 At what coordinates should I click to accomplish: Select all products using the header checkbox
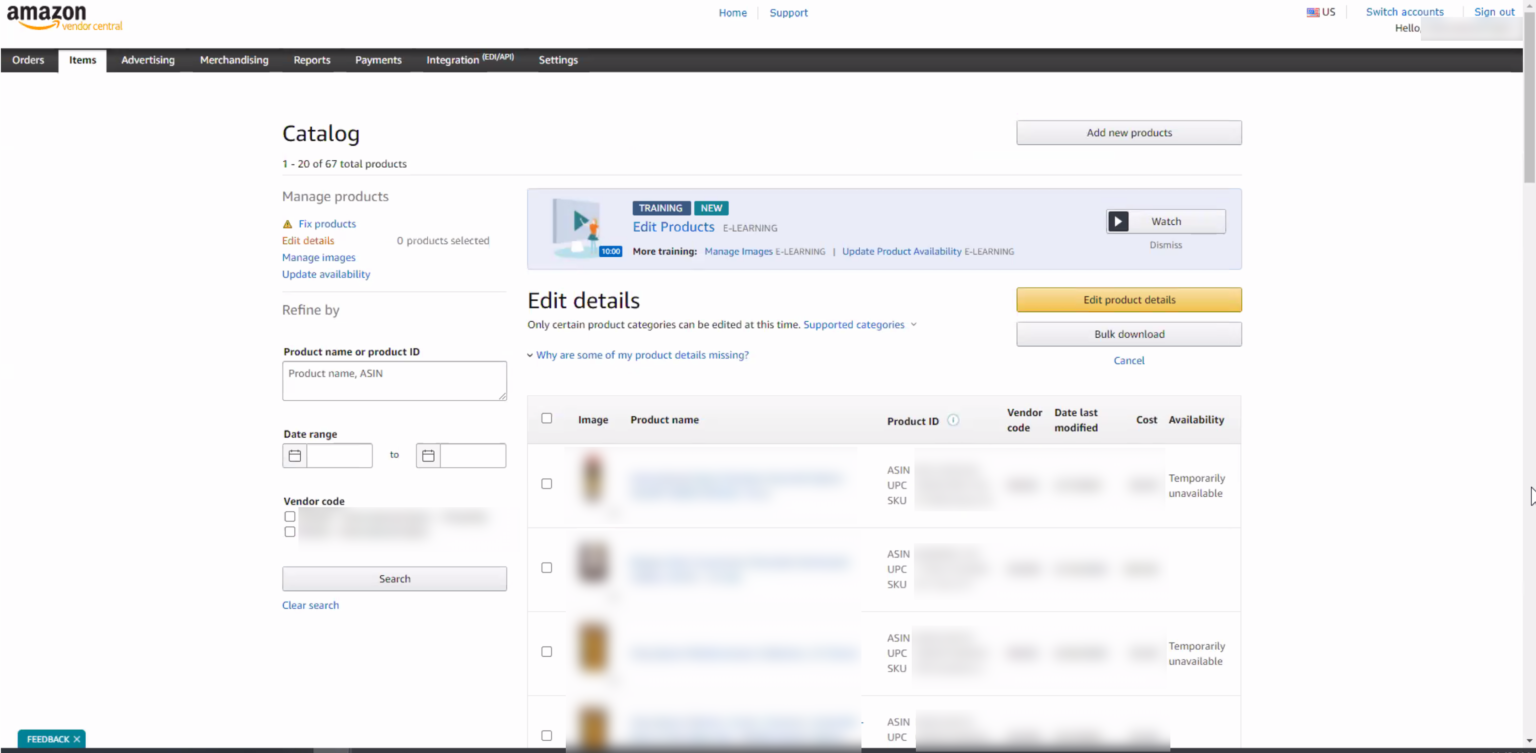pyautogui.click(x=546, y=418)
